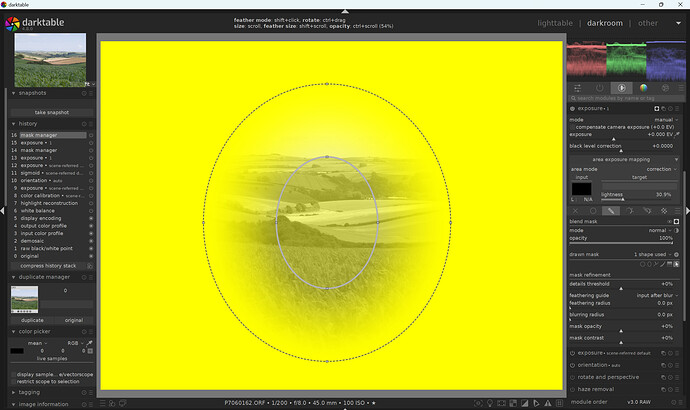Open the quick access panel module group
This screenshot has width=690, height=410.
577,88
